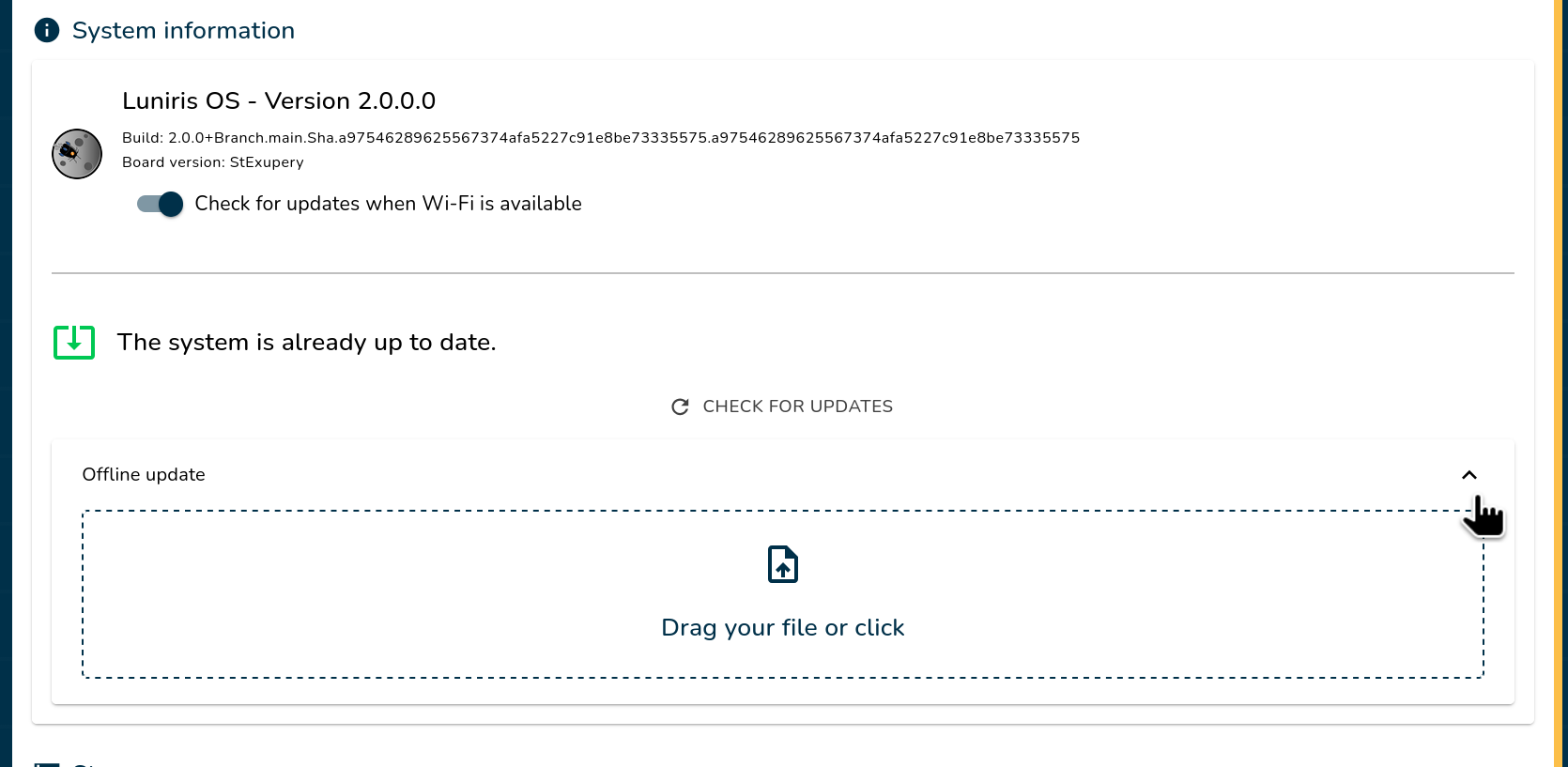The image size is (1568, 767).
Task: Click the 'Check for updates when Wi-Fi is available' label
Action: click(388, 204)
